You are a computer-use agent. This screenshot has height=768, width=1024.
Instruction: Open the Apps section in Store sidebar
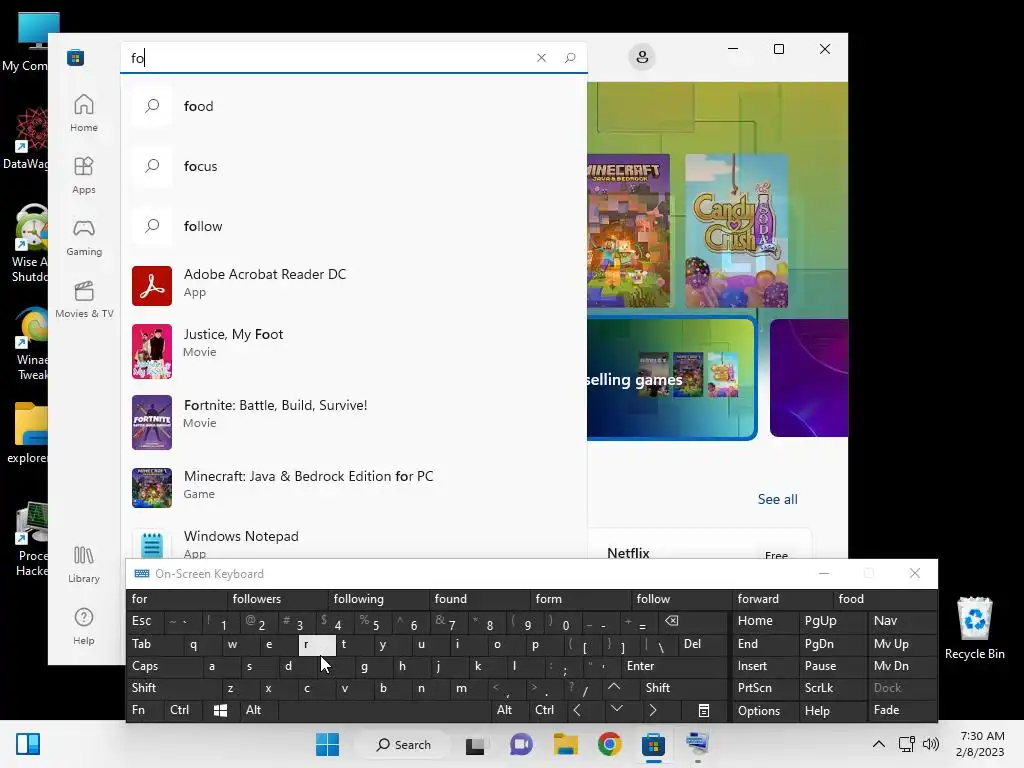click(x=84, y=175)
